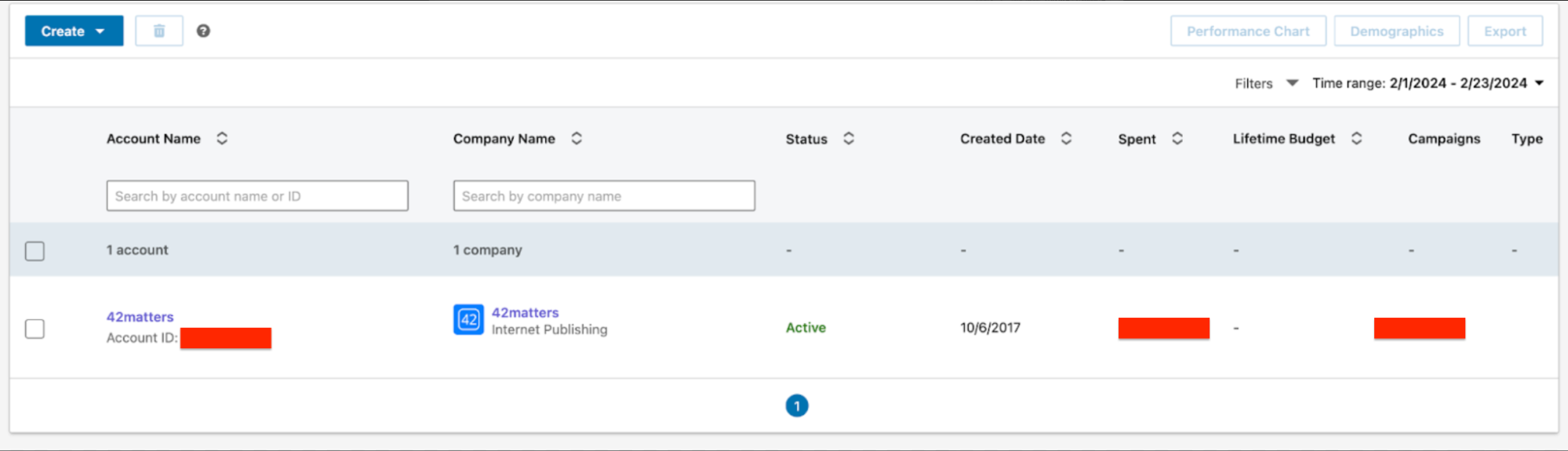Sort by Lifetime Budget arrows

click(1356, 139)
